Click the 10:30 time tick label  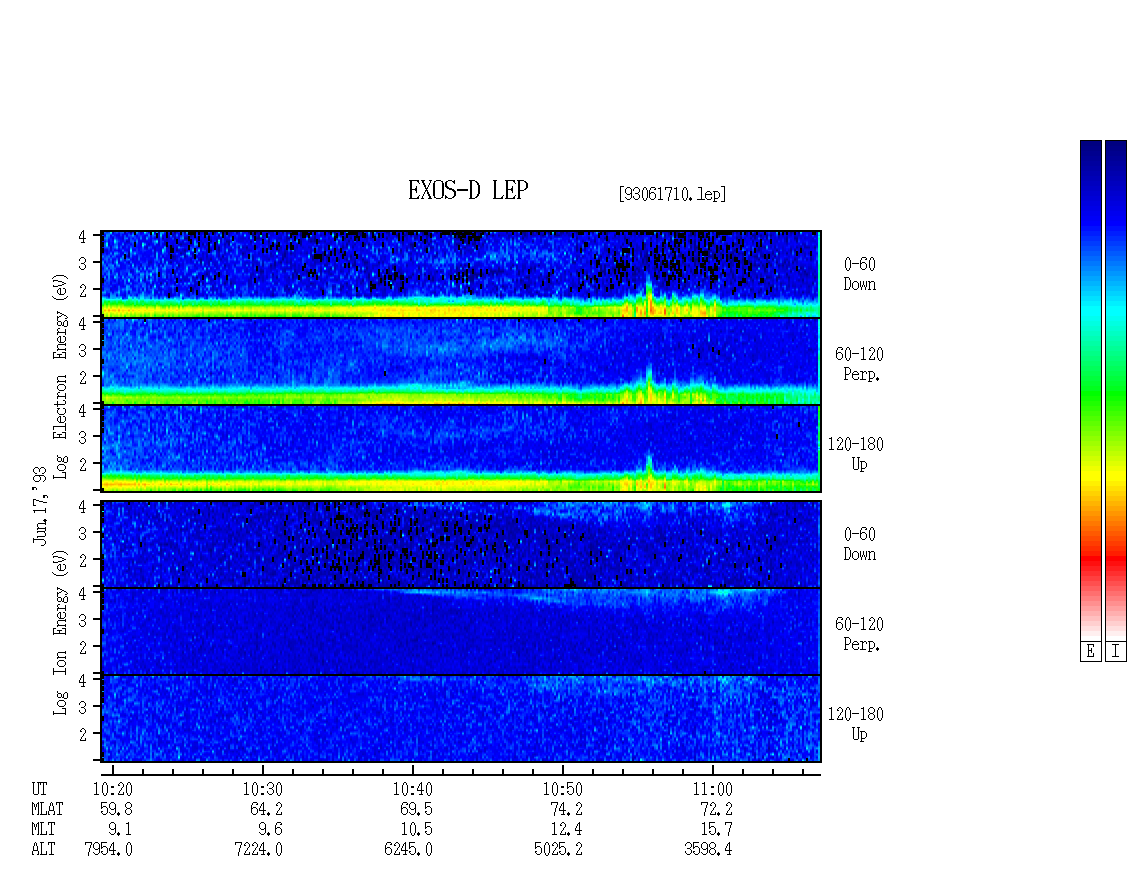(263, 789)
